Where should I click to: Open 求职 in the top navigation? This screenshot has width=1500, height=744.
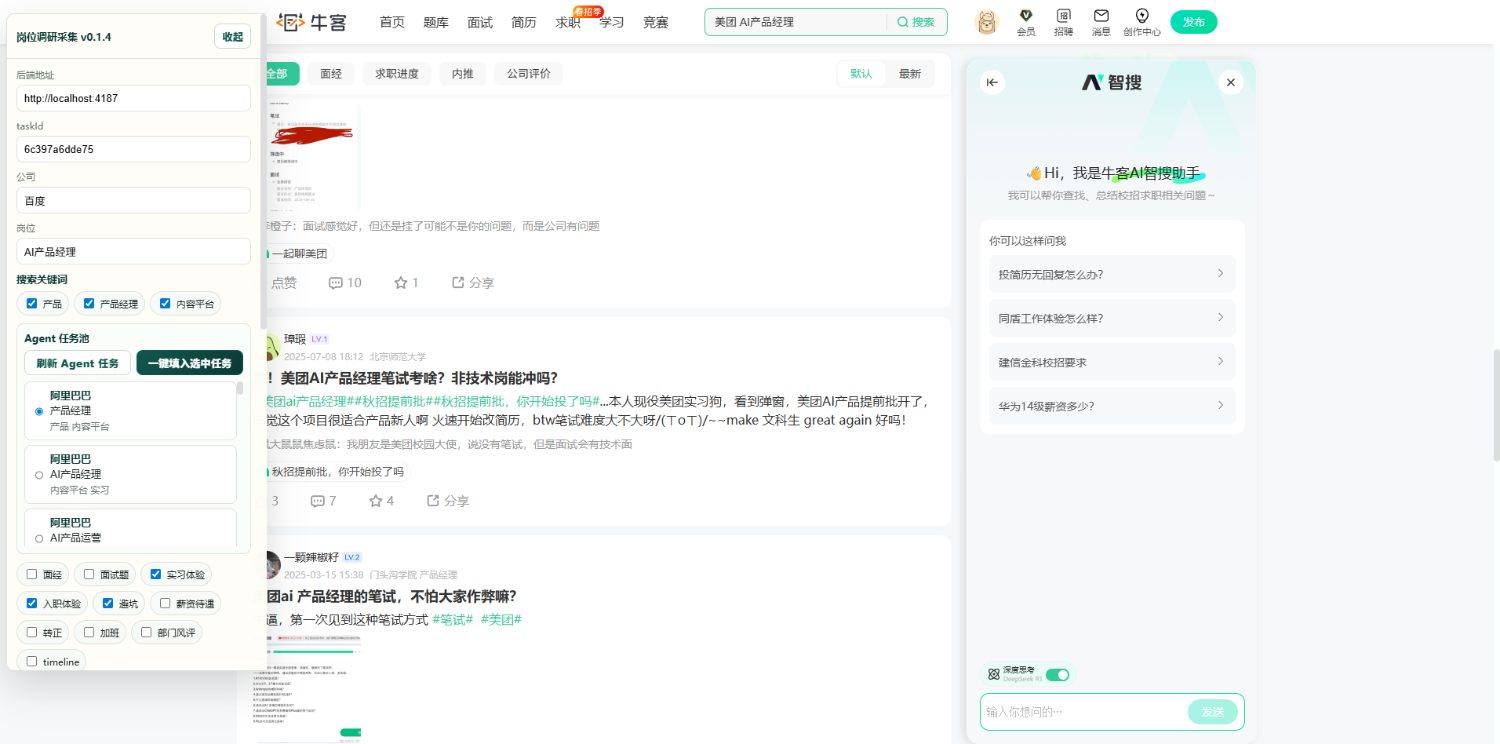click(x=568, y=22)
